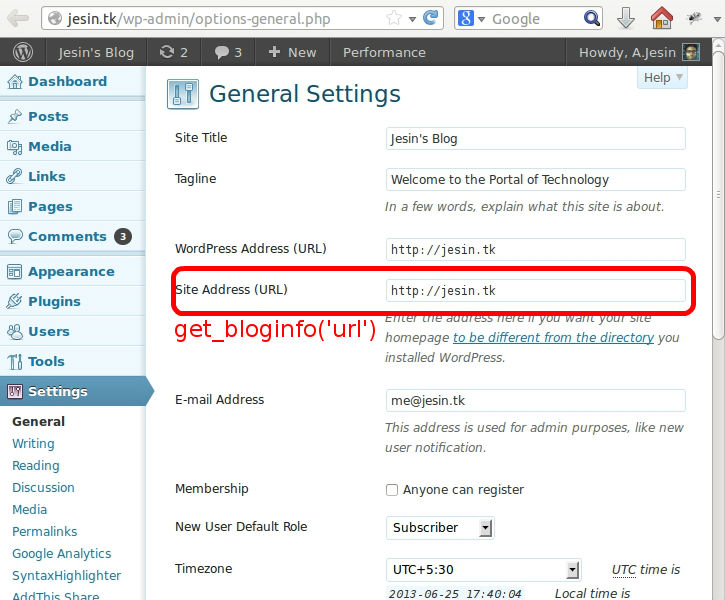Image resolution: width=725 pixels, height=600 pixels.
Task: Click WordPress Address URL field
Action: 535,250
